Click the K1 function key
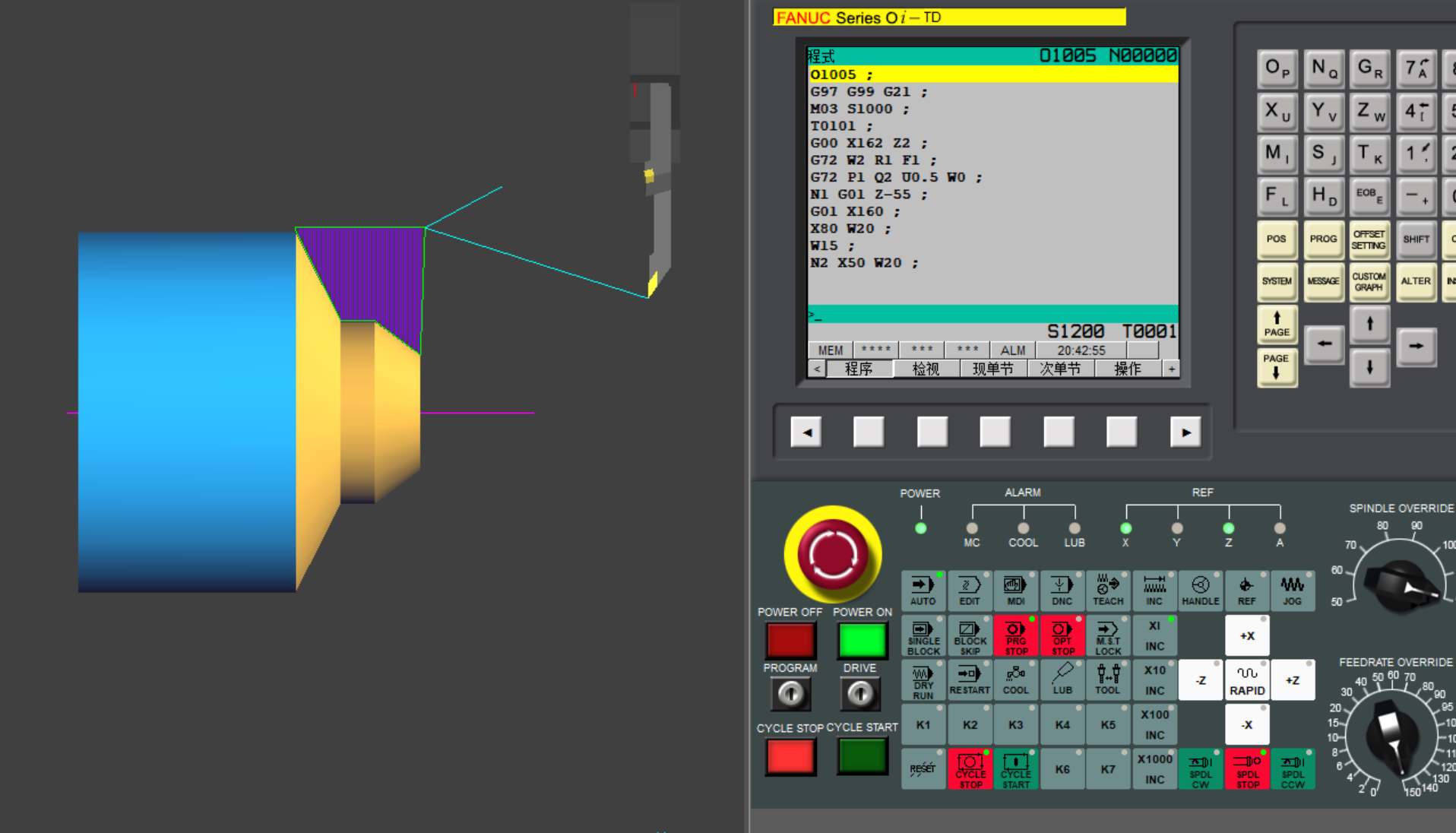This screenshot has height=833, width=1456. coord(923,724)
